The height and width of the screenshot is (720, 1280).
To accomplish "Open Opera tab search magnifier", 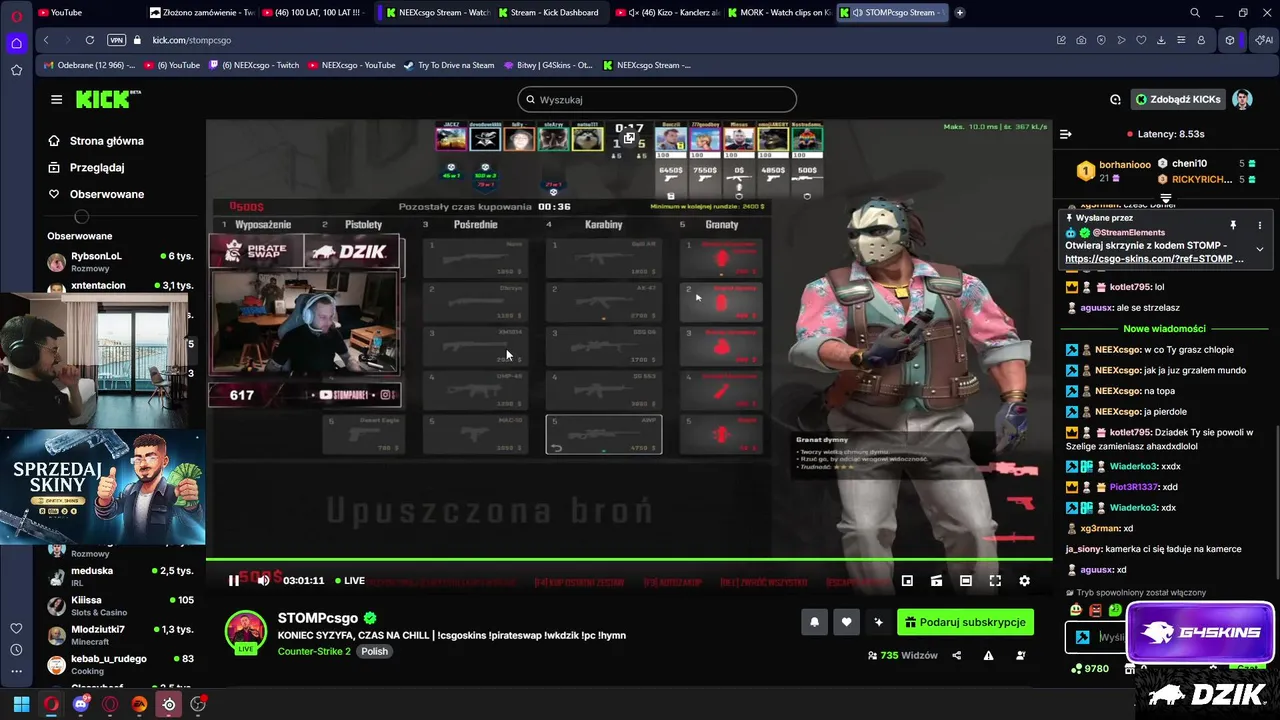I will coord(1195,12).
